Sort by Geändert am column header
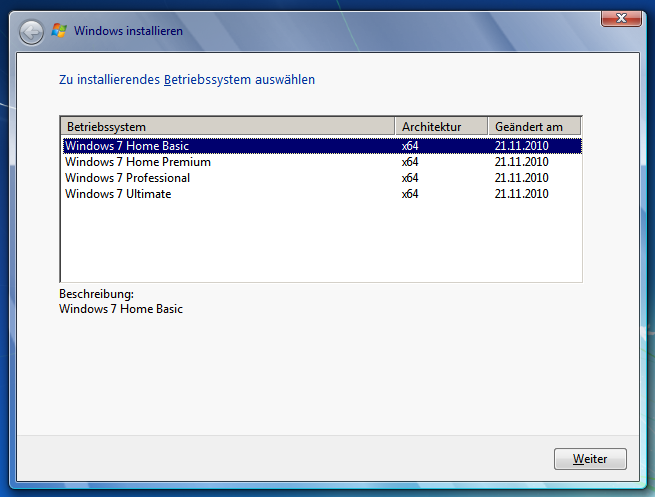This screenshot has width=655, height=497. point(534,127)
